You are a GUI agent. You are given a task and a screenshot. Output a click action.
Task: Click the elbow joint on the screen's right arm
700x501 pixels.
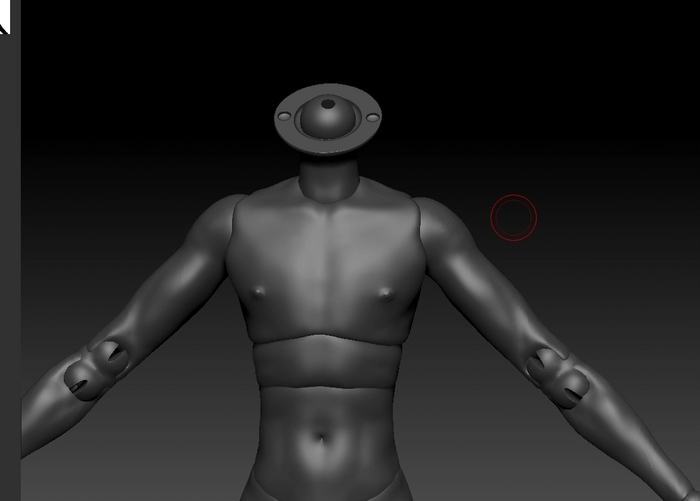pyautogui.click(x=558, y=378)
